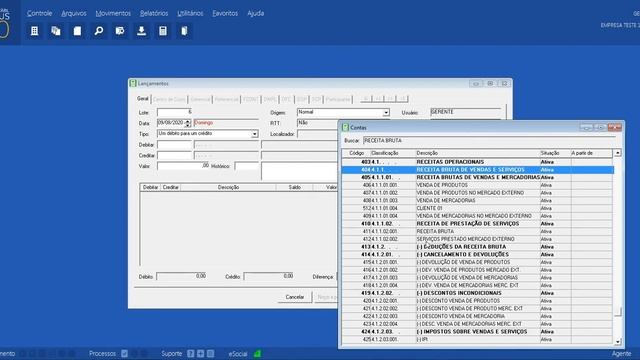Click the third Suporte icon
640x360 pixels.
tap(210, 353)
